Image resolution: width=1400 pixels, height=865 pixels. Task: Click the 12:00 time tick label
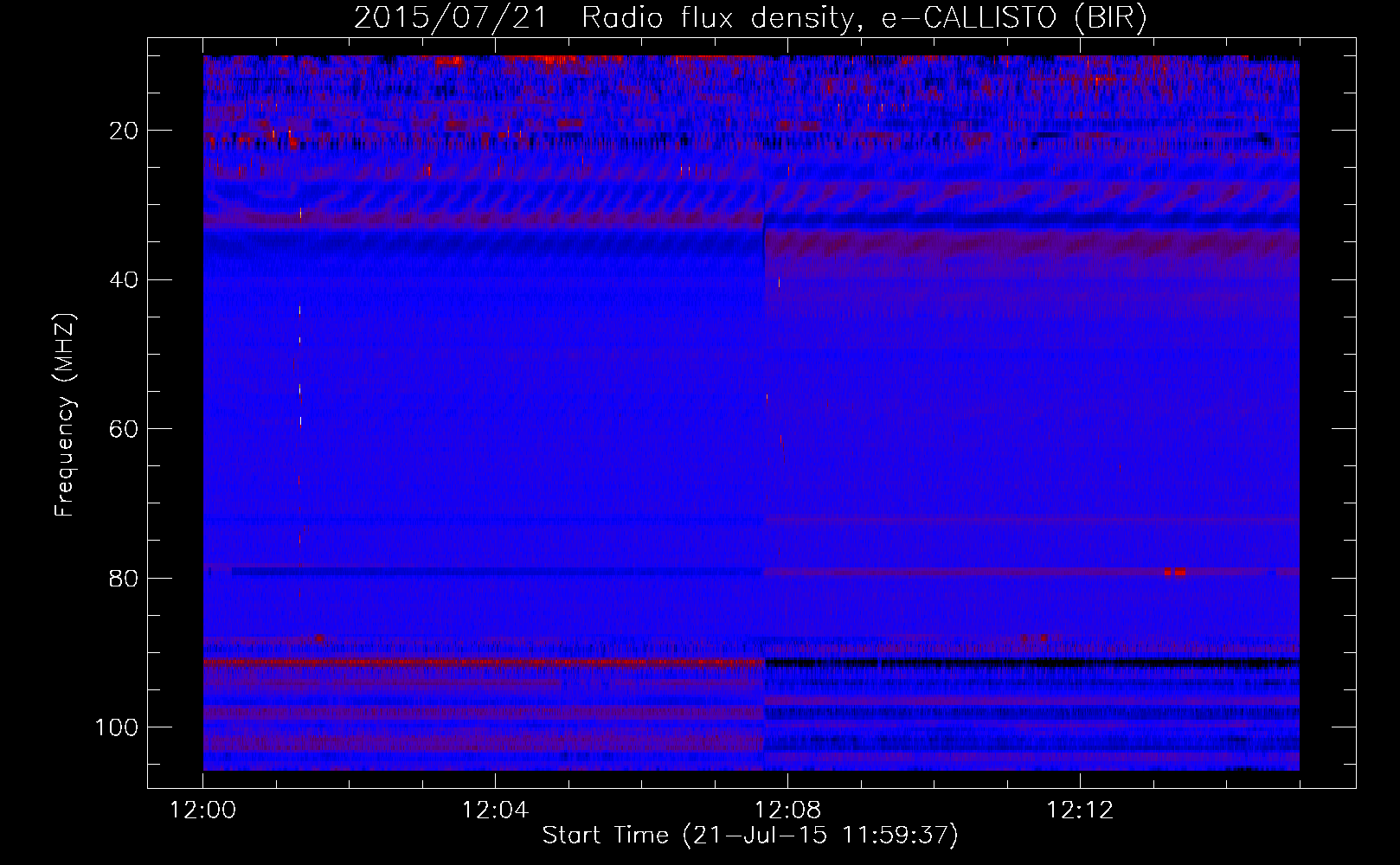203,811
